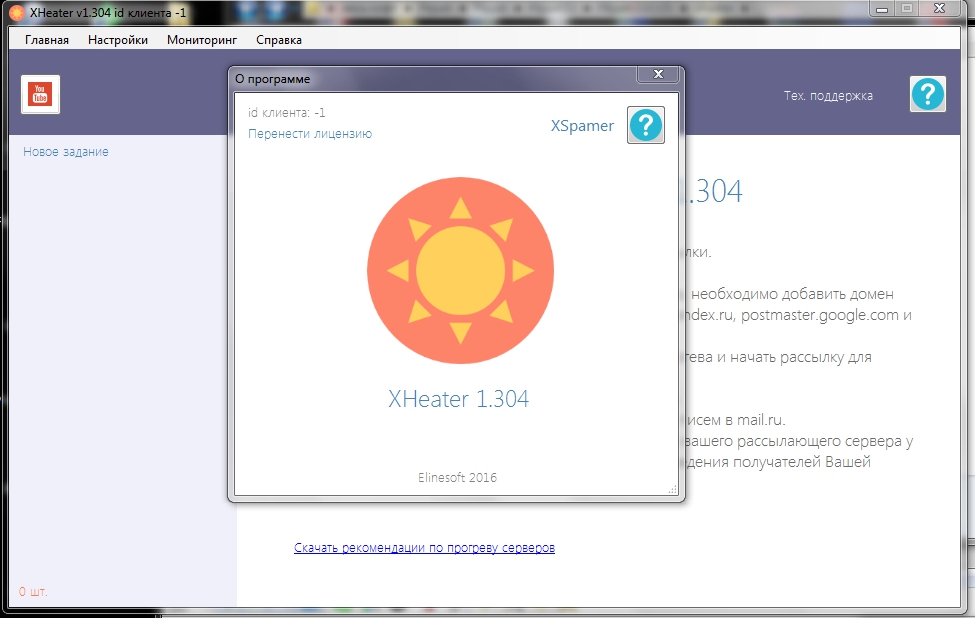Open the YouTube channel icon
This screenshot has height=618, width=975.
(x=40, y=95)
